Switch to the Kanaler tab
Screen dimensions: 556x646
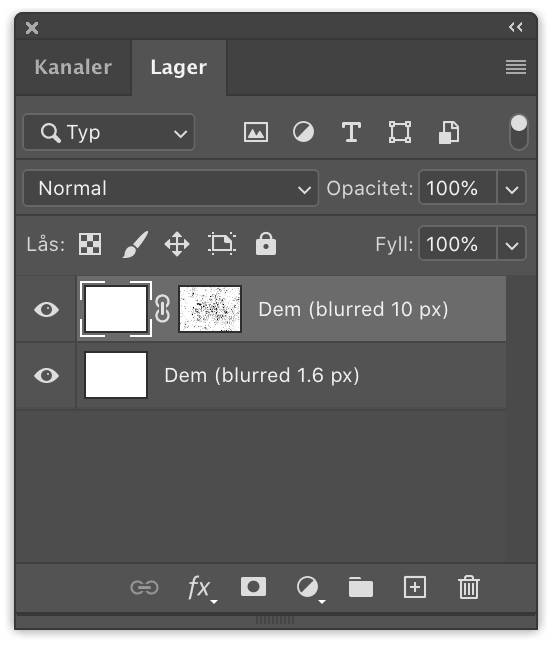(73, 67)
